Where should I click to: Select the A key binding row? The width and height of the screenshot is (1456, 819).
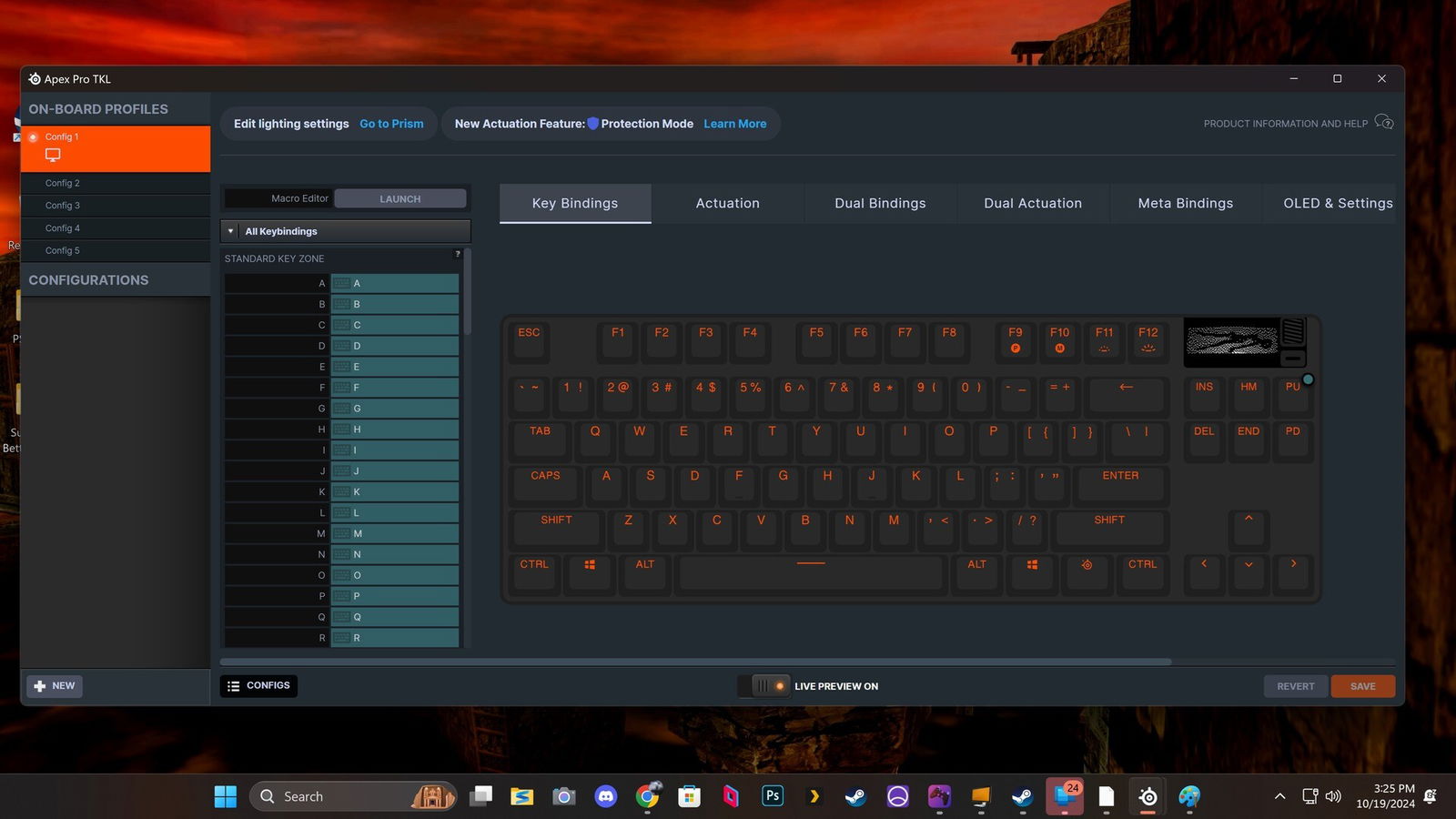click(x=341, y=283)
